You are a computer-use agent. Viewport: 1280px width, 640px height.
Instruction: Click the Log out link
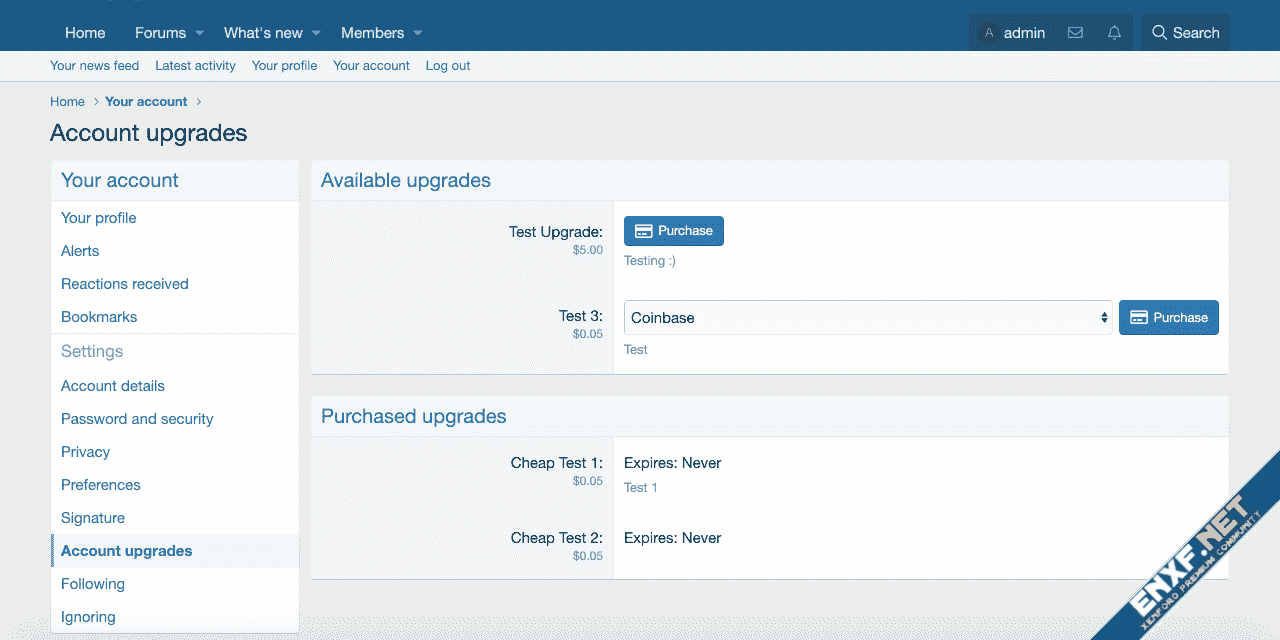click(447, 66)
